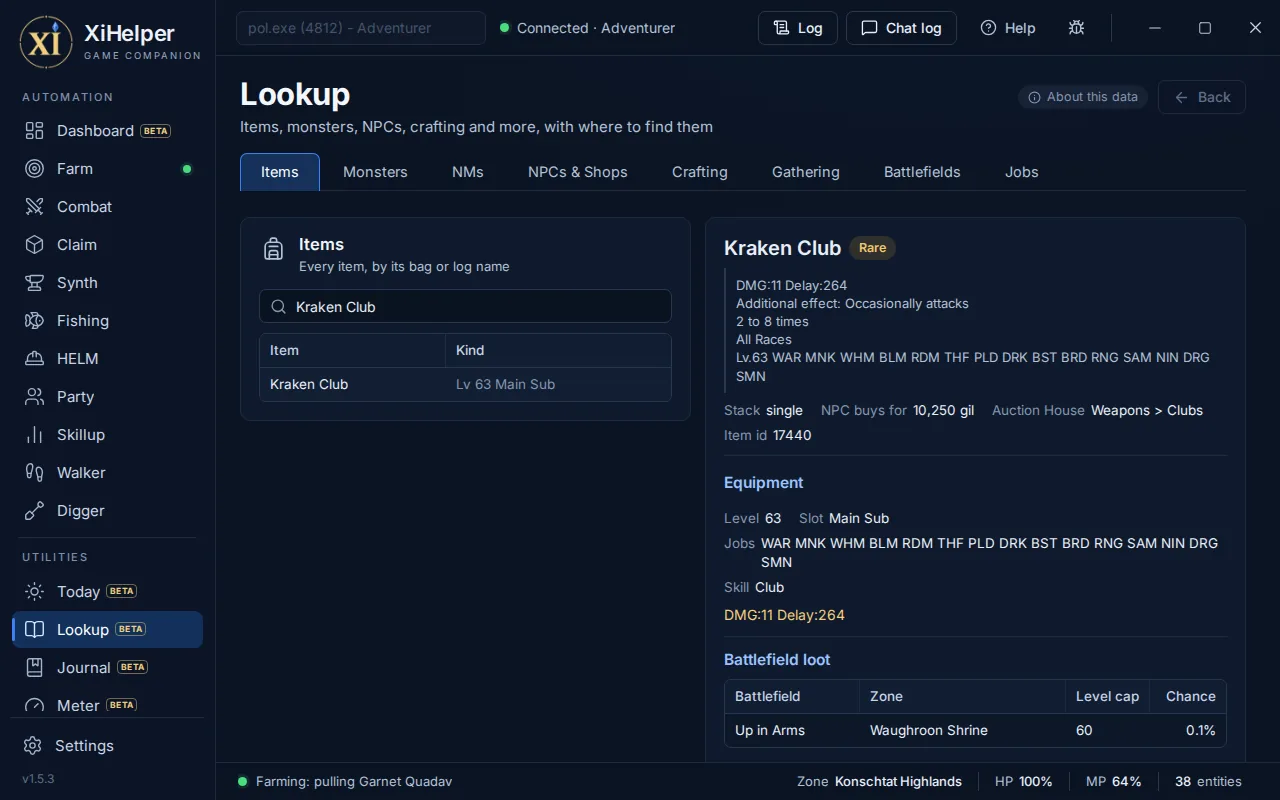This screenshot has width=1280, height=800.
Task: Click the Party people icon
Action: (35, 397)
